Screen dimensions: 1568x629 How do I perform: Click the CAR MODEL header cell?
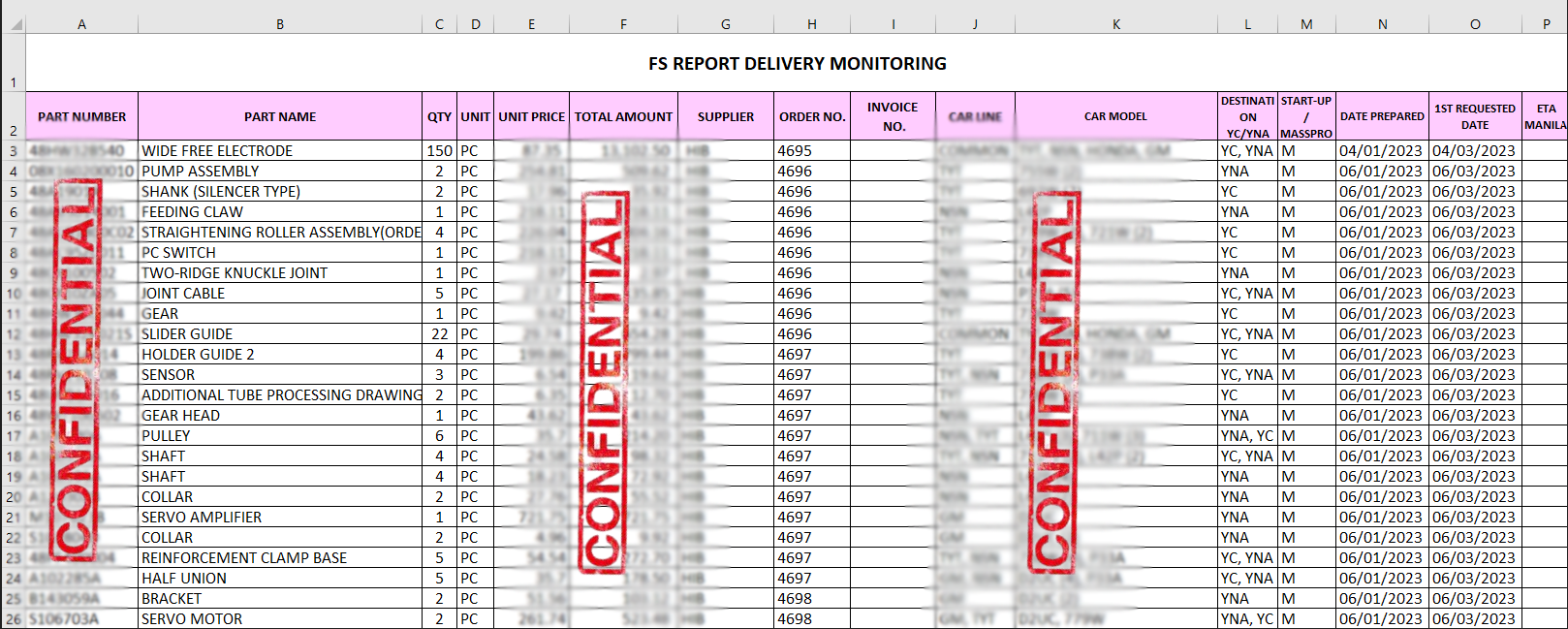(1116, 116)
